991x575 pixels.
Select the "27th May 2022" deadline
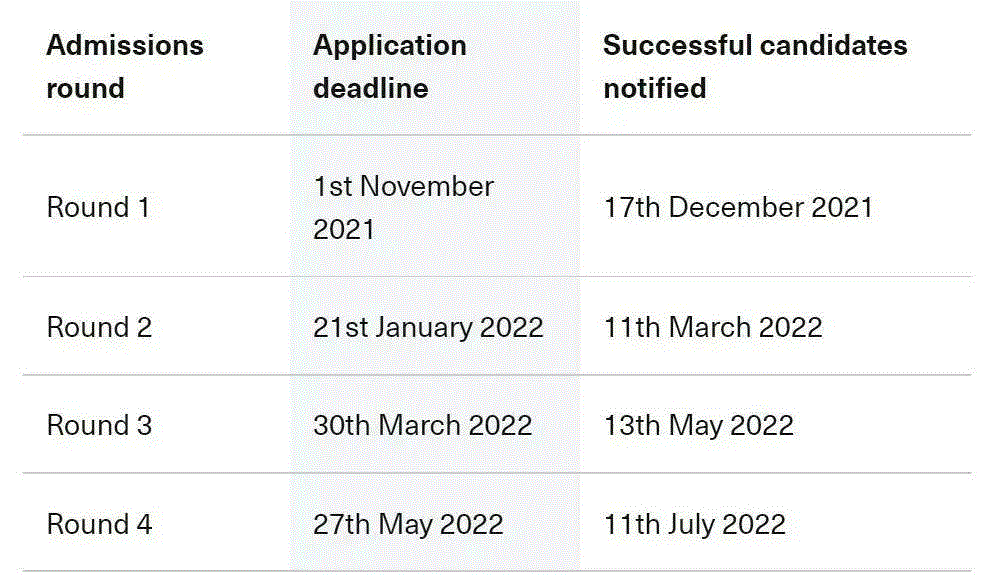click(408, 524)
